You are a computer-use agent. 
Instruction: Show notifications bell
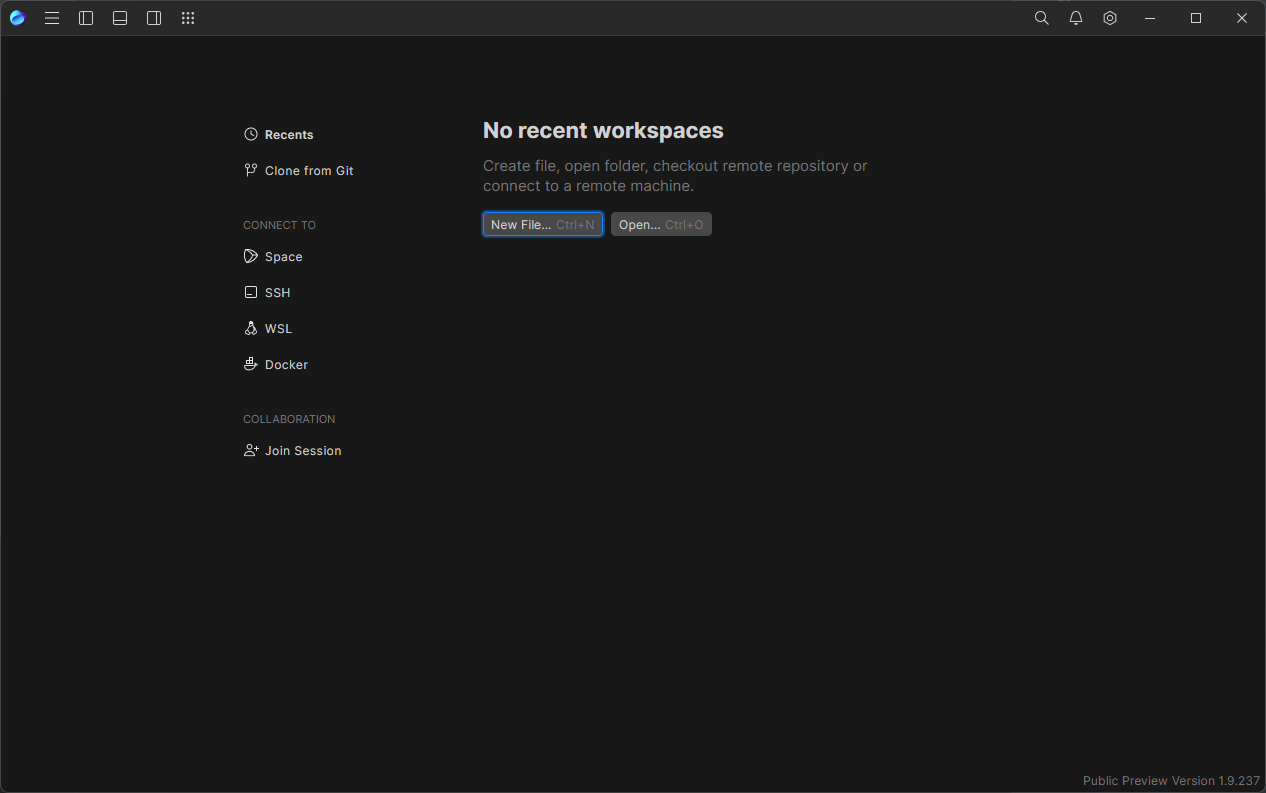[1076, 18]
